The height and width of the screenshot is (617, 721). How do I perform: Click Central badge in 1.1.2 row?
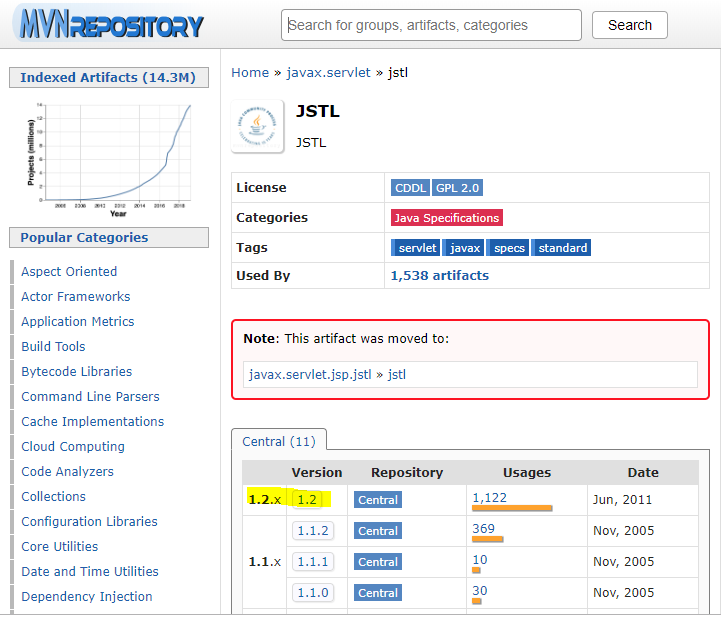point(378,531)
